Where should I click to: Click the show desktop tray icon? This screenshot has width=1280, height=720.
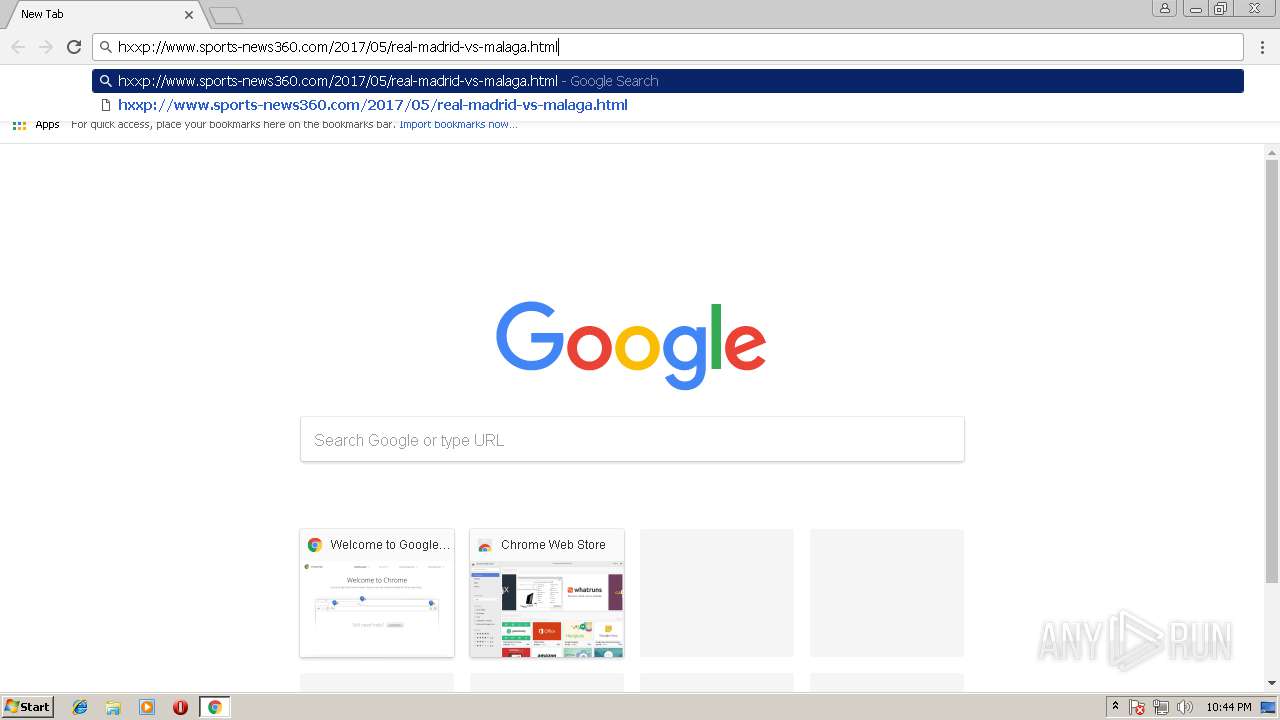[x=1269, y=707]
